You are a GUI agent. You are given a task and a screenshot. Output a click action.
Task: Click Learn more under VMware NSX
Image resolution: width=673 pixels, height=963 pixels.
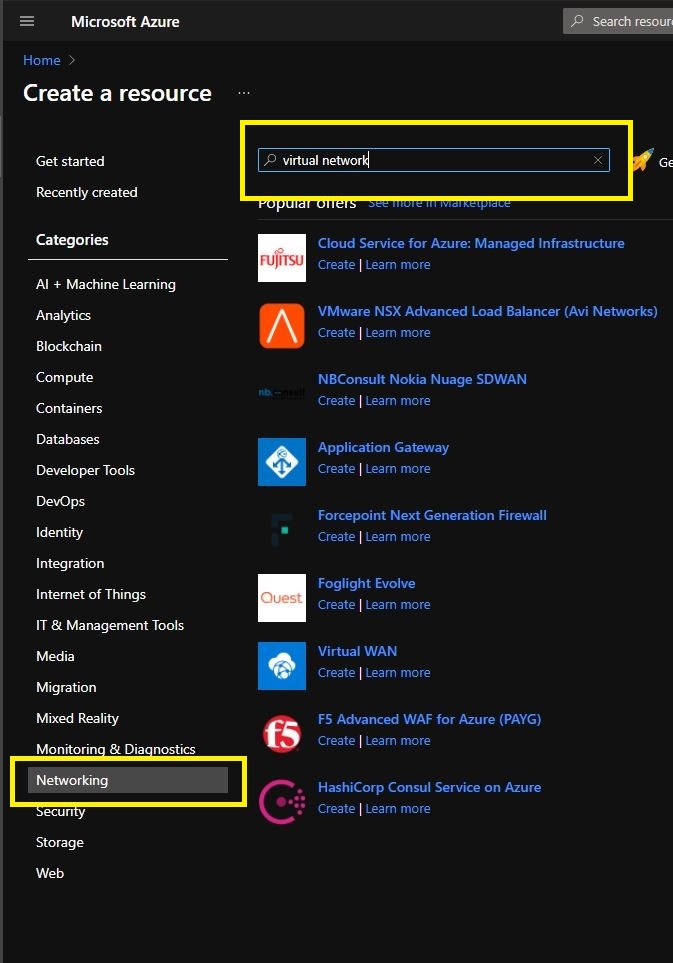click(x=398, y=333)
